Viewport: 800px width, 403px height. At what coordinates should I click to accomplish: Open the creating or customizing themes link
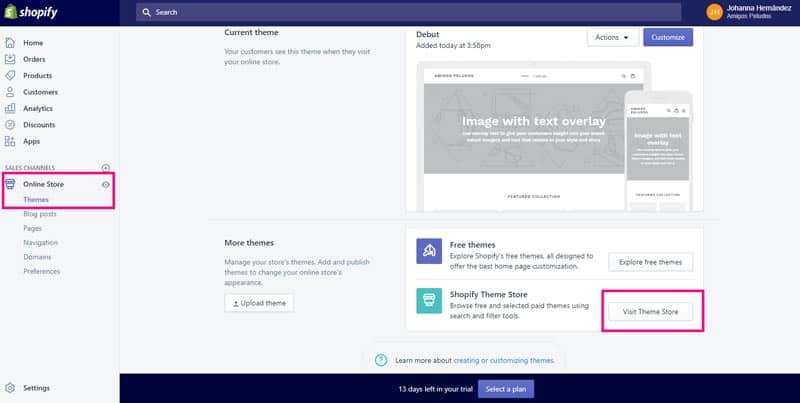(x=504, y=360)
